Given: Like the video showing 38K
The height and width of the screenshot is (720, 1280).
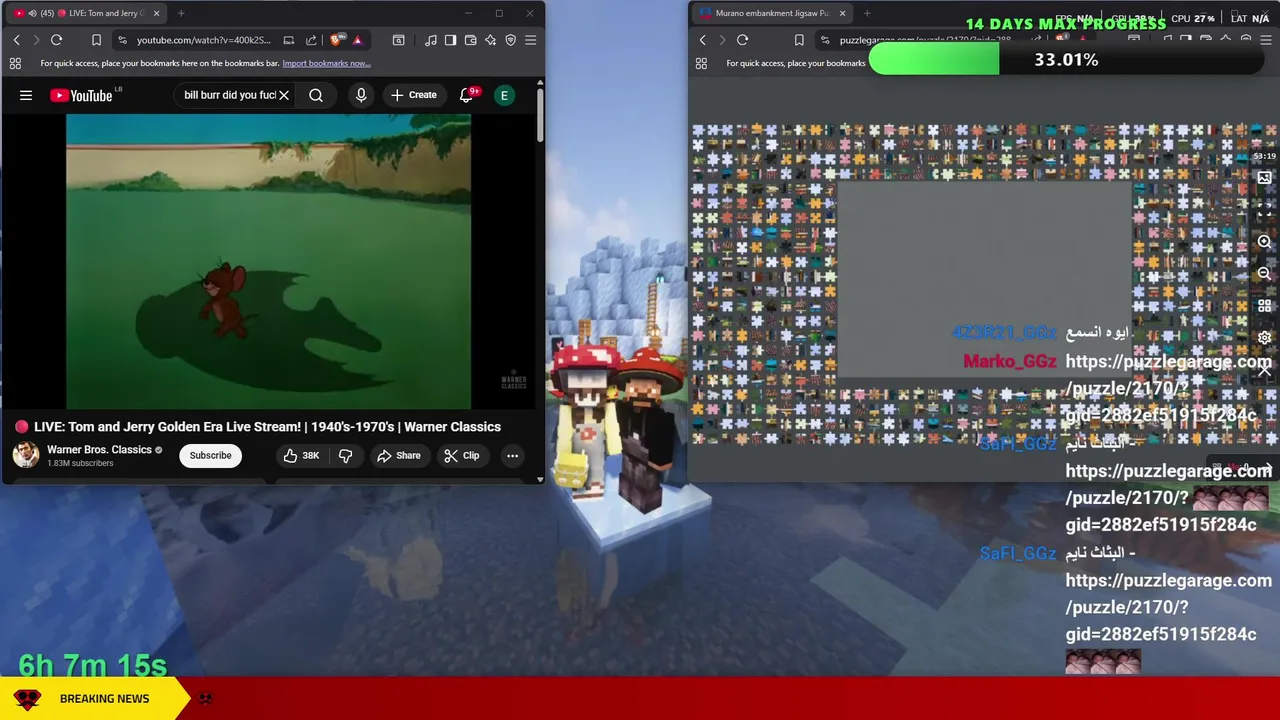Looking at the screenshot, I should tap(301, 455).
